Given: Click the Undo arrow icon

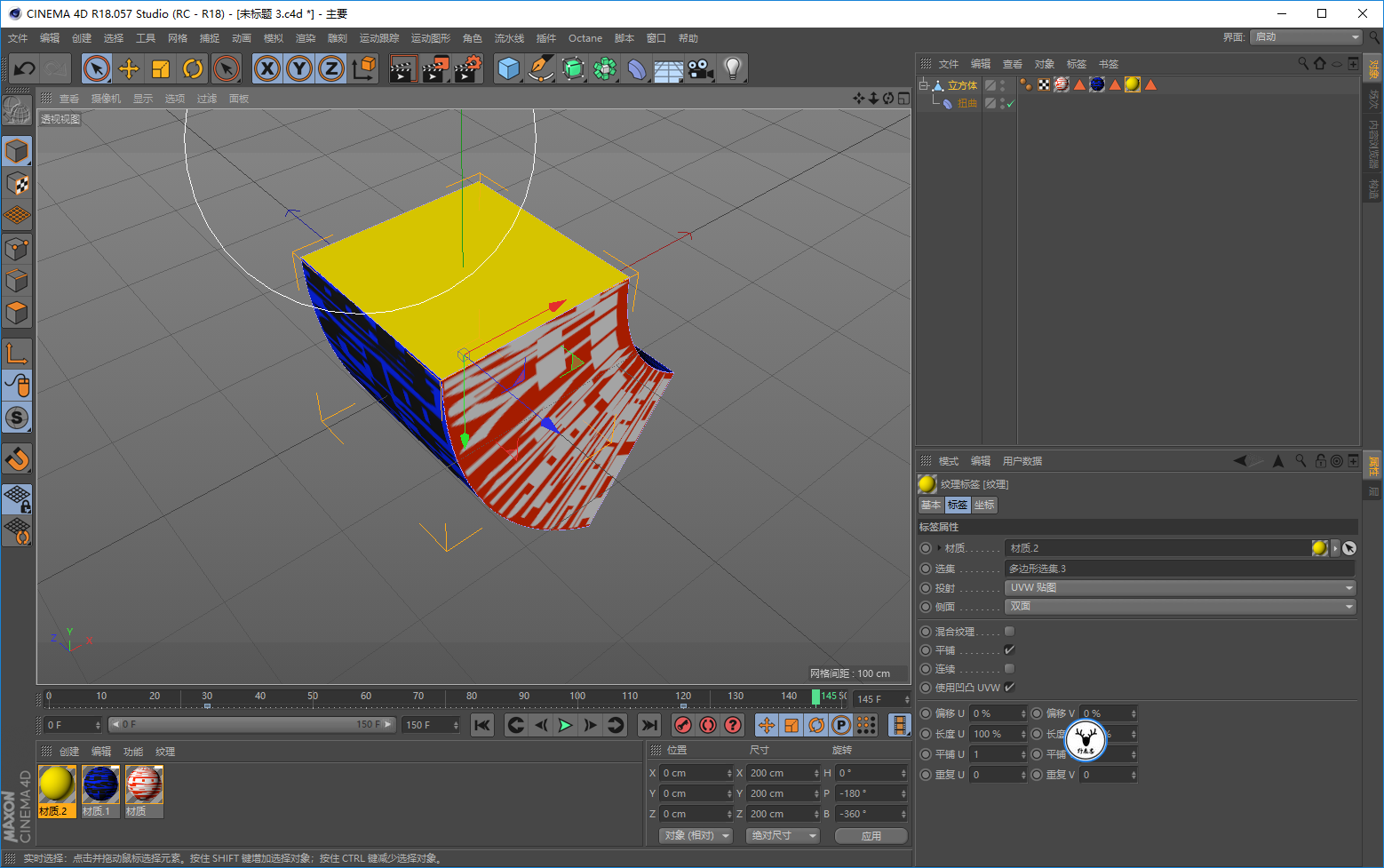Looking at the screenshot, I should coord(24,68).
